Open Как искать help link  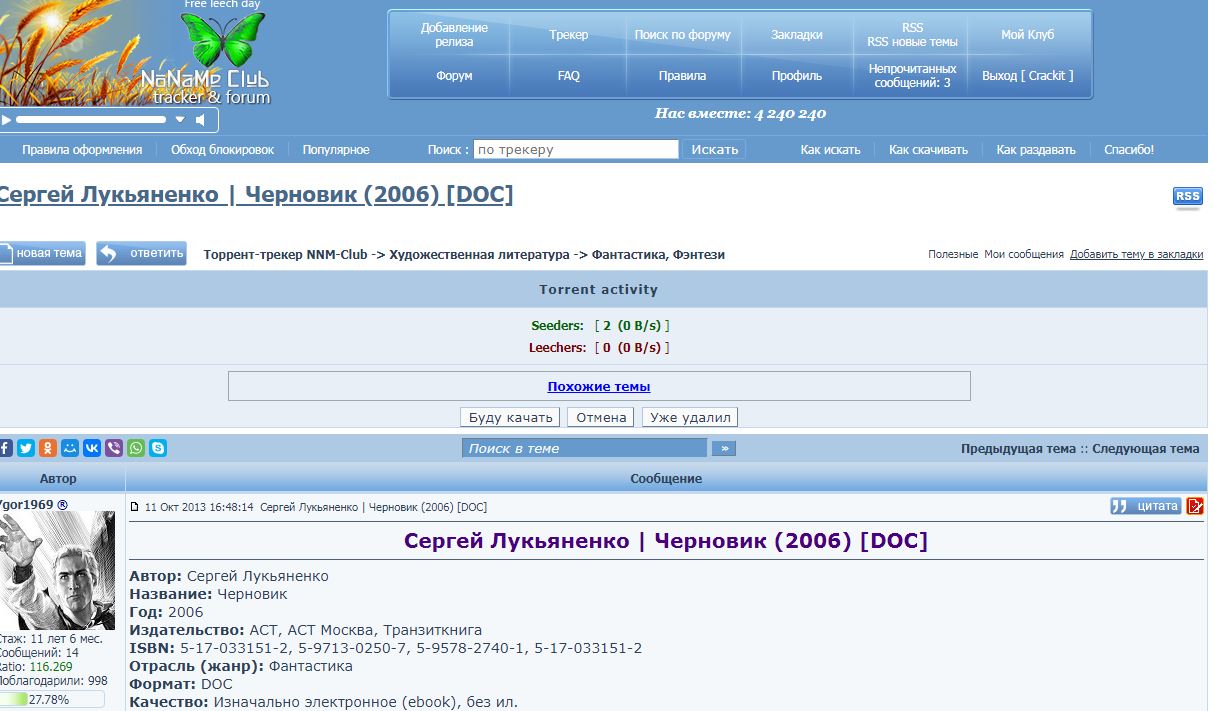pos(830,150)
